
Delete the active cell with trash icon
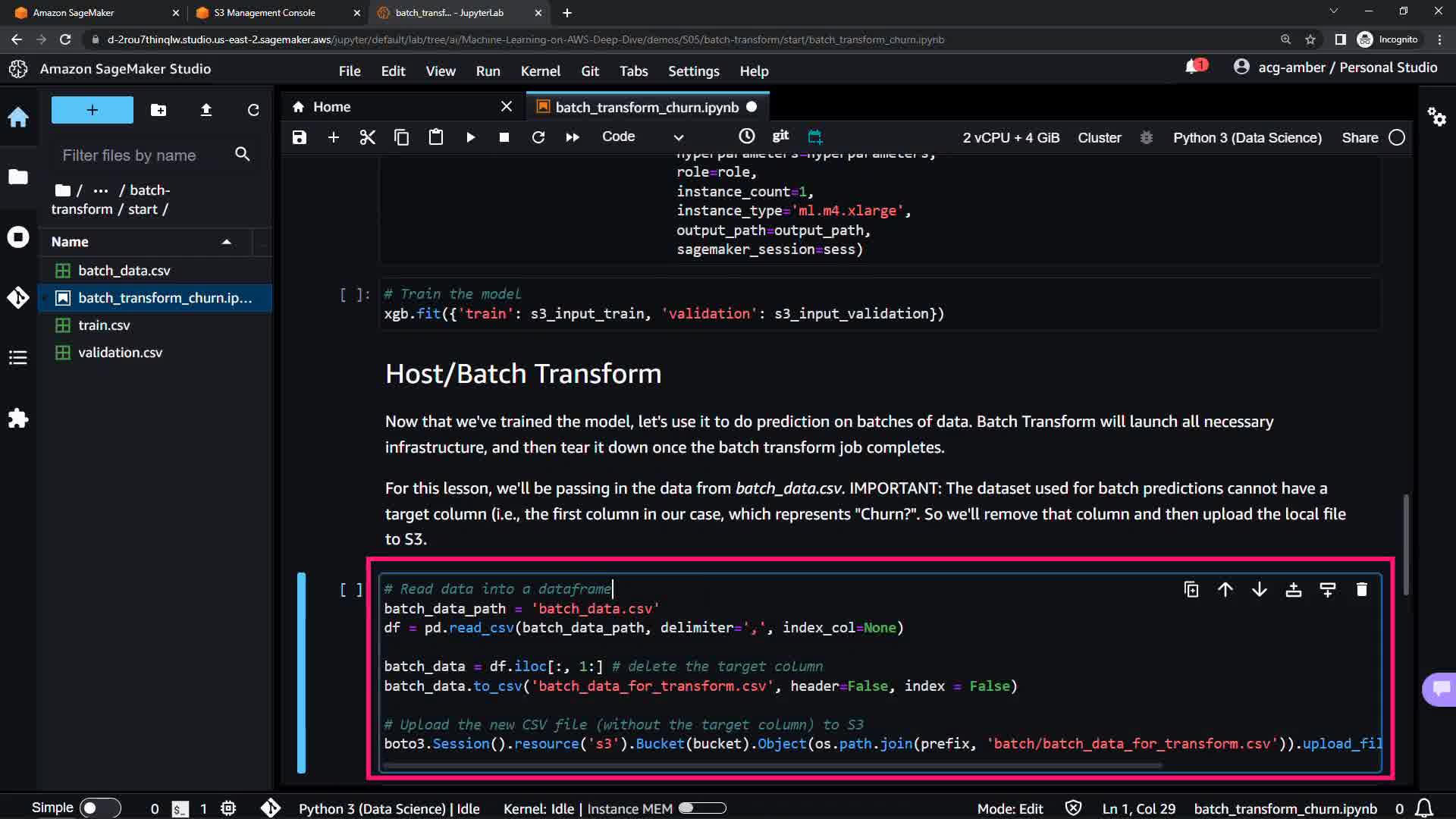[1361, 589]
